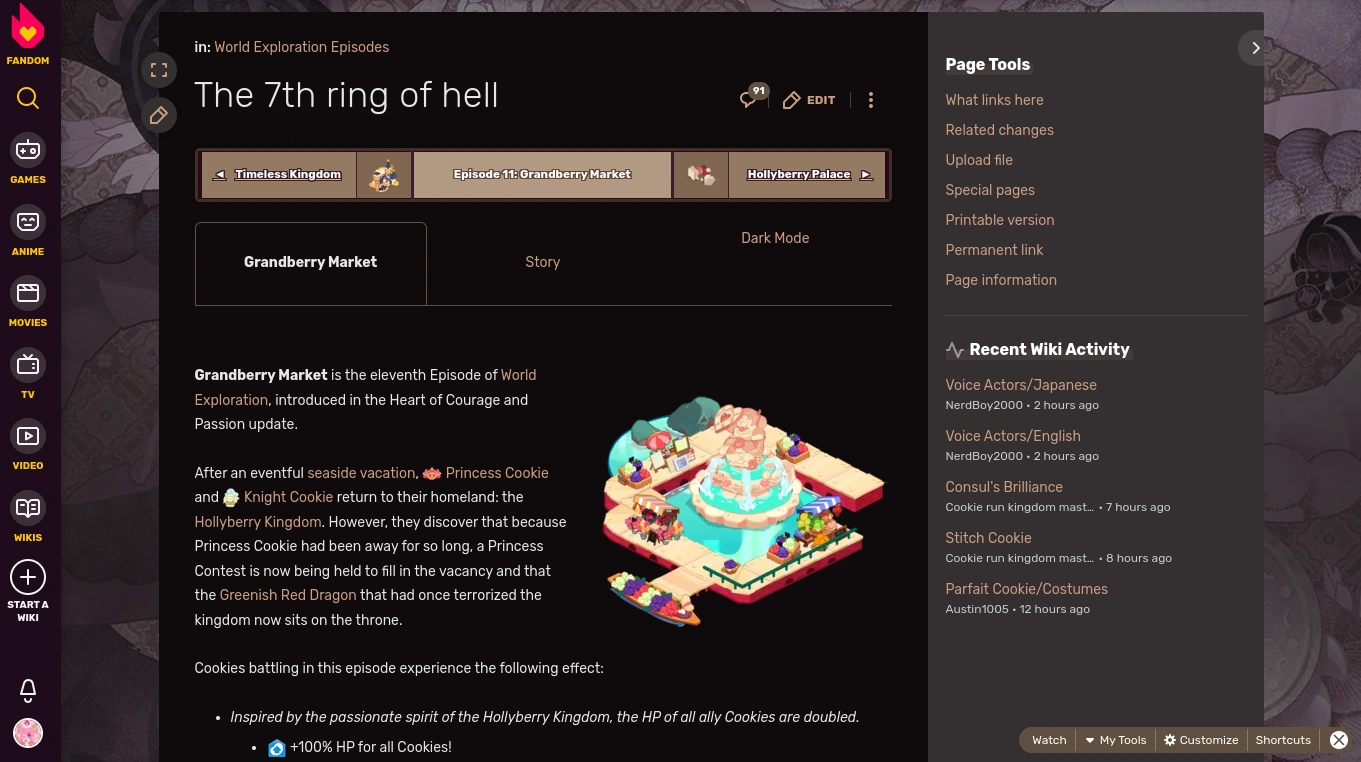Expand the My Tools dropdown
1361x762 pixels.
[x=1115, y=740]
